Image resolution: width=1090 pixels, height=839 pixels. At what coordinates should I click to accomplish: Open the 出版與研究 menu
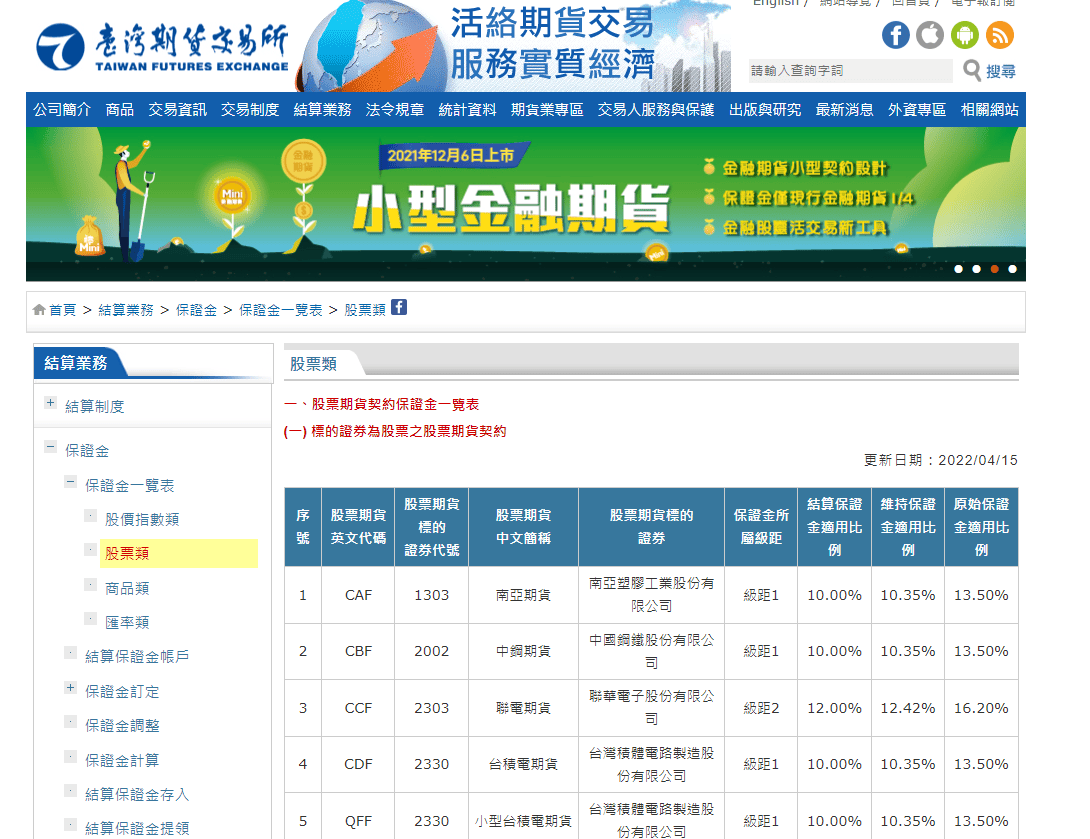click(765, 110)
